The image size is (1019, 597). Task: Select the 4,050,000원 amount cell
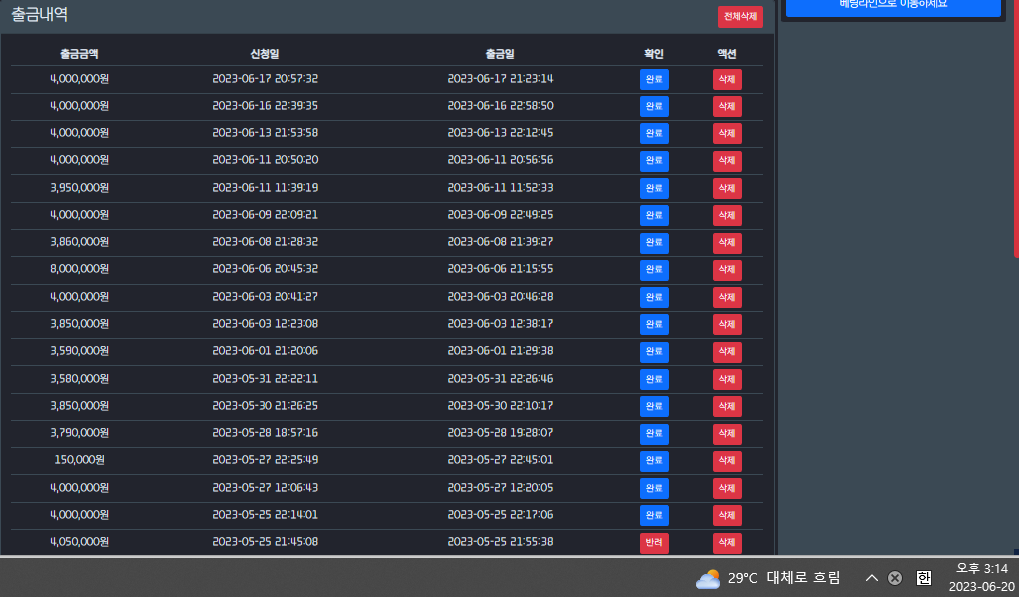tap(79, 542)
